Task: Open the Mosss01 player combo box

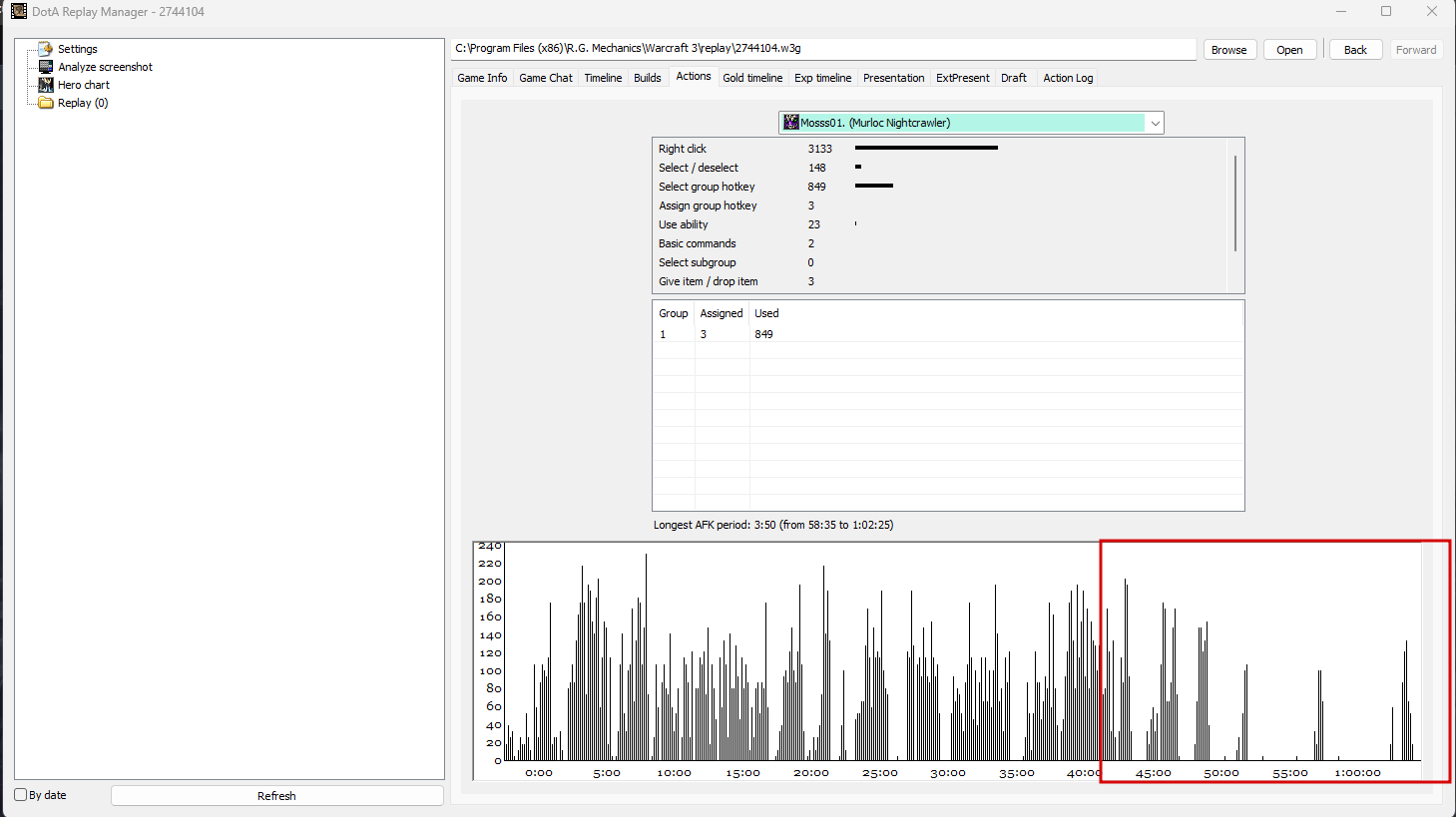Action: [971, 123]
